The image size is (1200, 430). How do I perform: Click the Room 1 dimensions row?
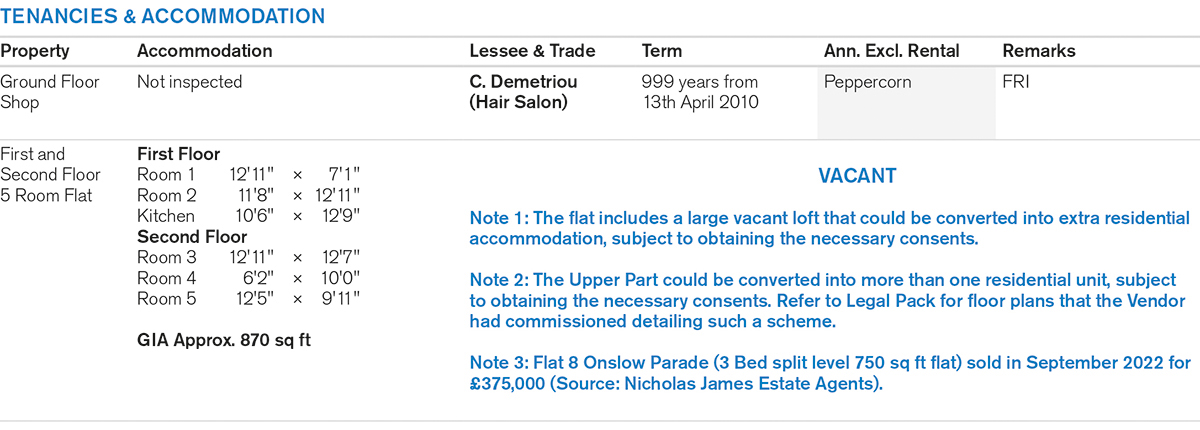coord(247,175)
